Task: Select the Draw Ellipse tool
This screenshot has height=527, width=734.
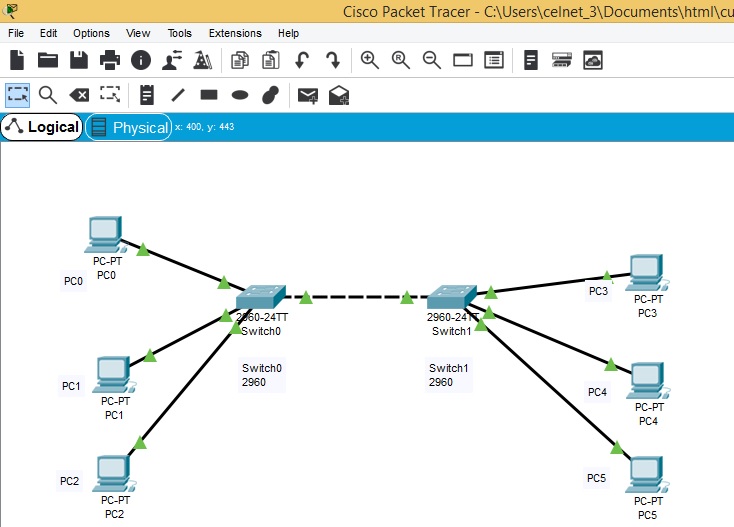Action: [240, 95]
